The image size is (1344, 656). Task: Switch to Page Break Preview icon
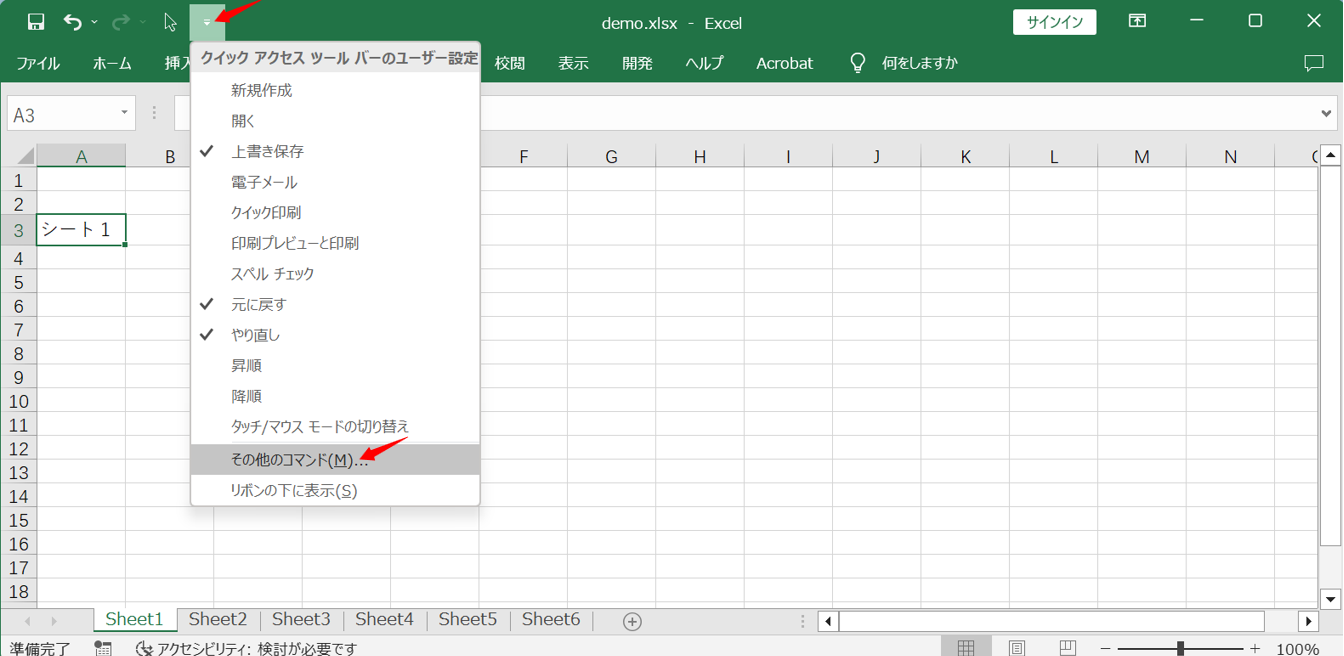pyautogui.click(x=1068, y=648)
